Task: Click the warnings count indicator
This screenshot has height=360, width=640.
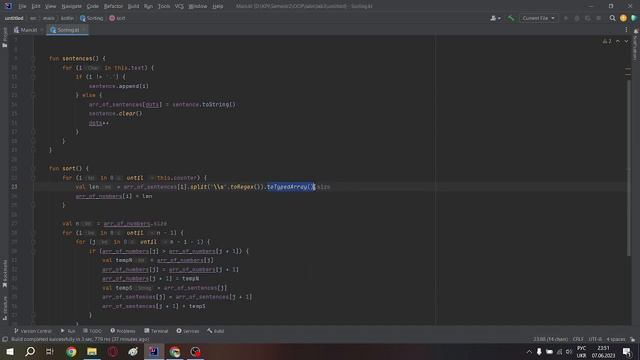Action: pos(607,41)
